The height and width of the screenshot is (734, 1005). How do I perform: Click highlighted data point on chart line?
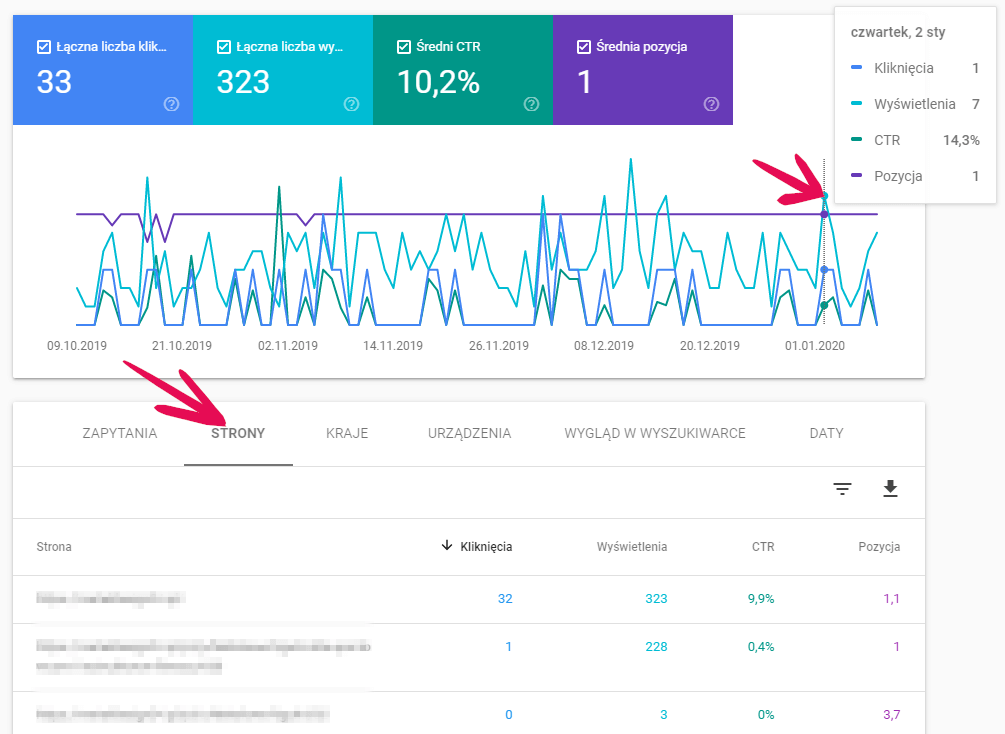coord(824,196)
